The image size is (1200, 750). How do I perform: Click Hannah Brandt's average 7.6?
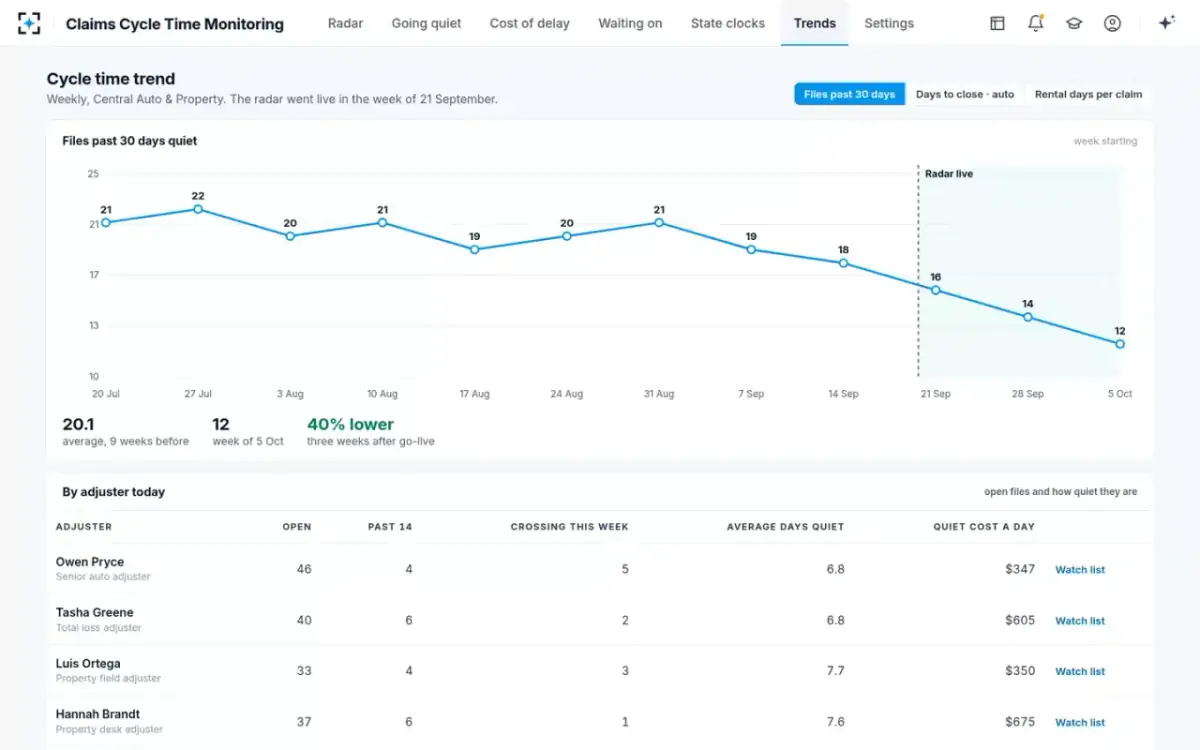(836, 722)
